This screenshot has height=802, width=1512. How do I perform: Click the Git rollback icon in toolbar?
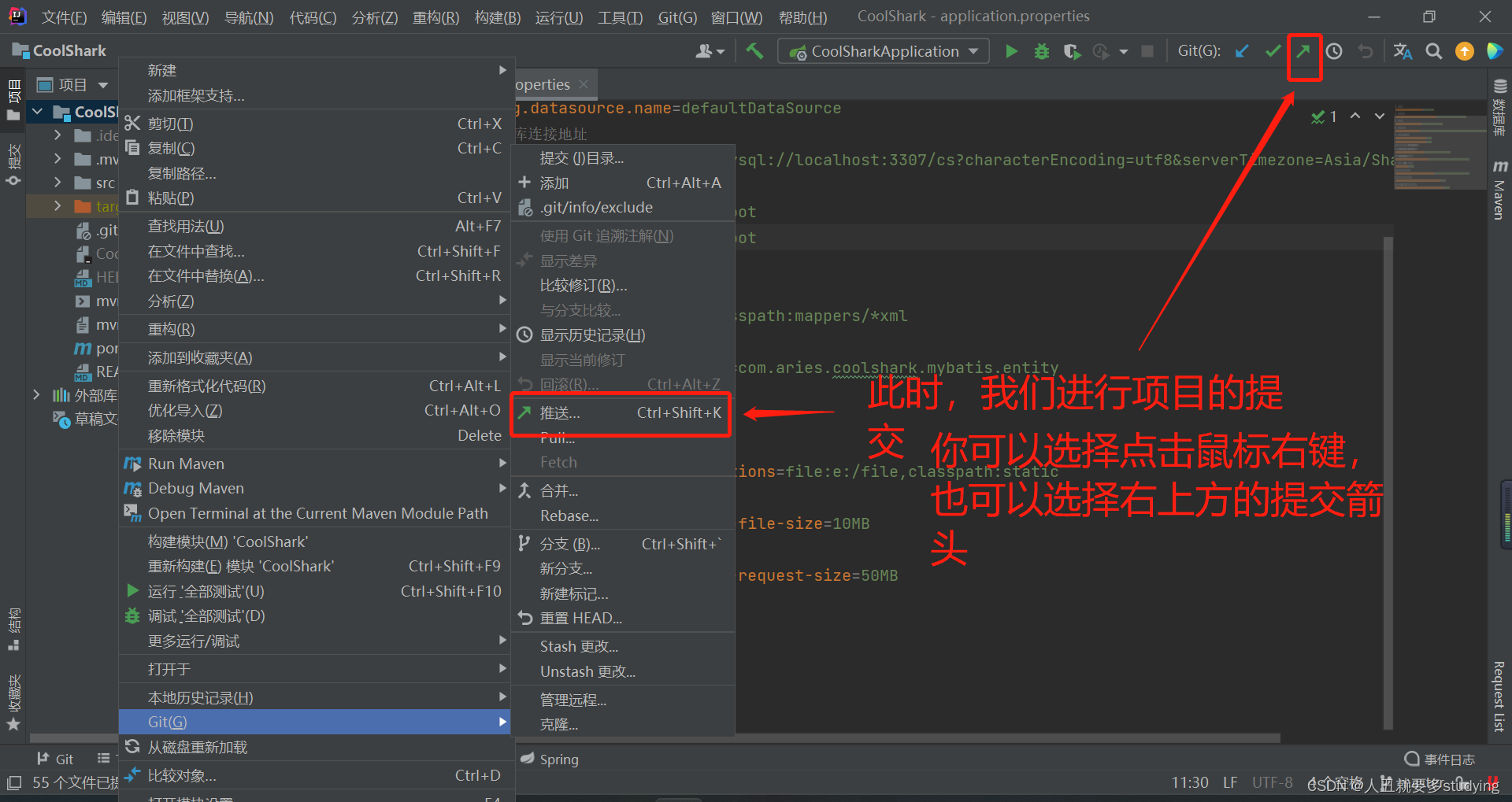(1365, 51)
